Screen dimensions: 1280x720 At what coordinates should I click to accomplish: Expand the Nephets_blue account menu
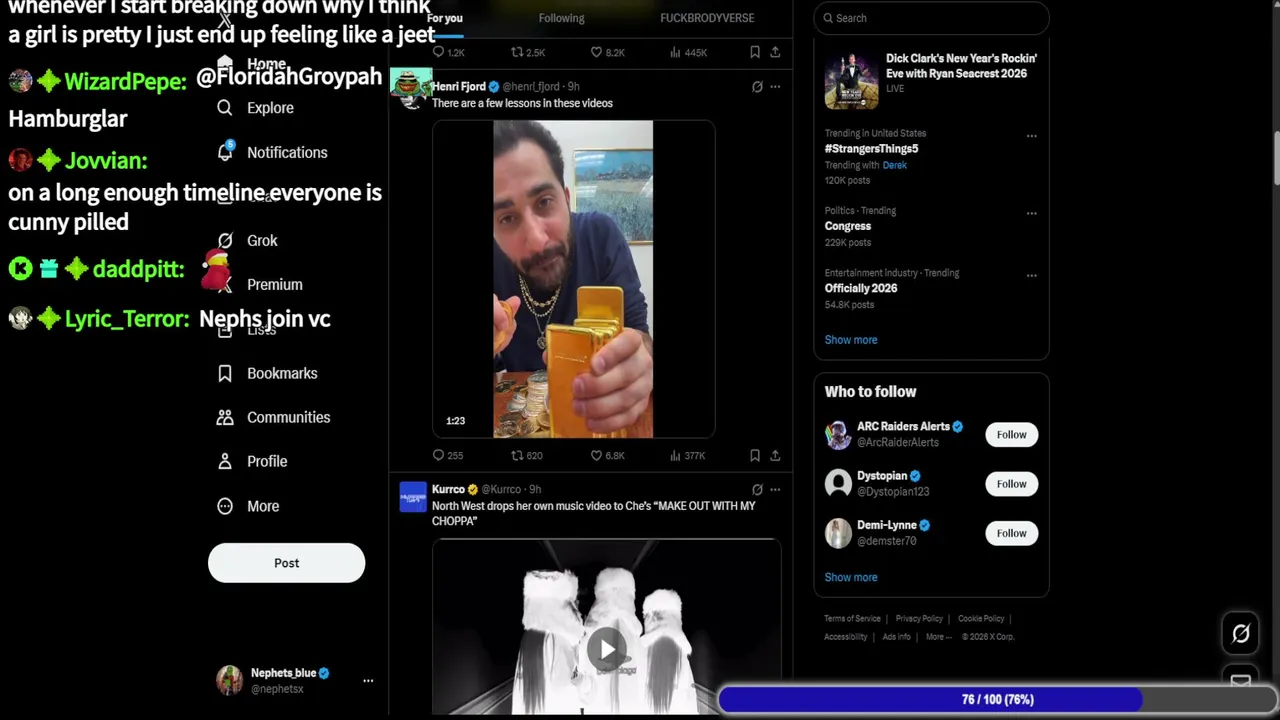[x=368, y=680]
